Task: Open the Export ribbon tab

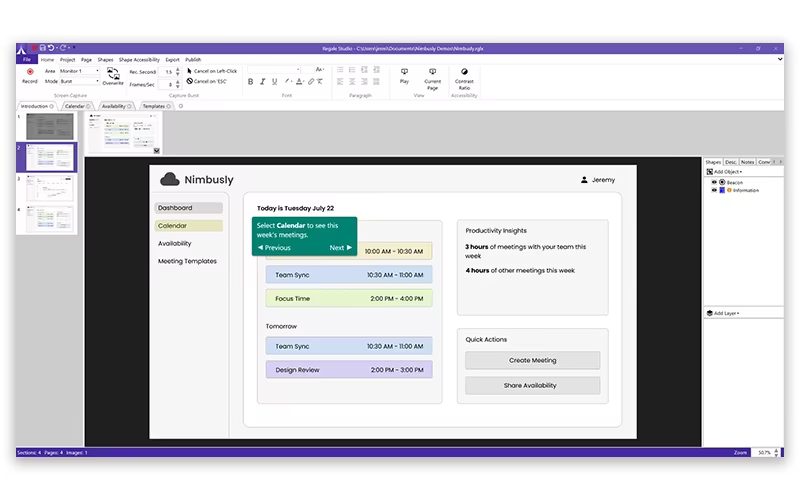Action: pyautogui.click(x=172, y=60)
